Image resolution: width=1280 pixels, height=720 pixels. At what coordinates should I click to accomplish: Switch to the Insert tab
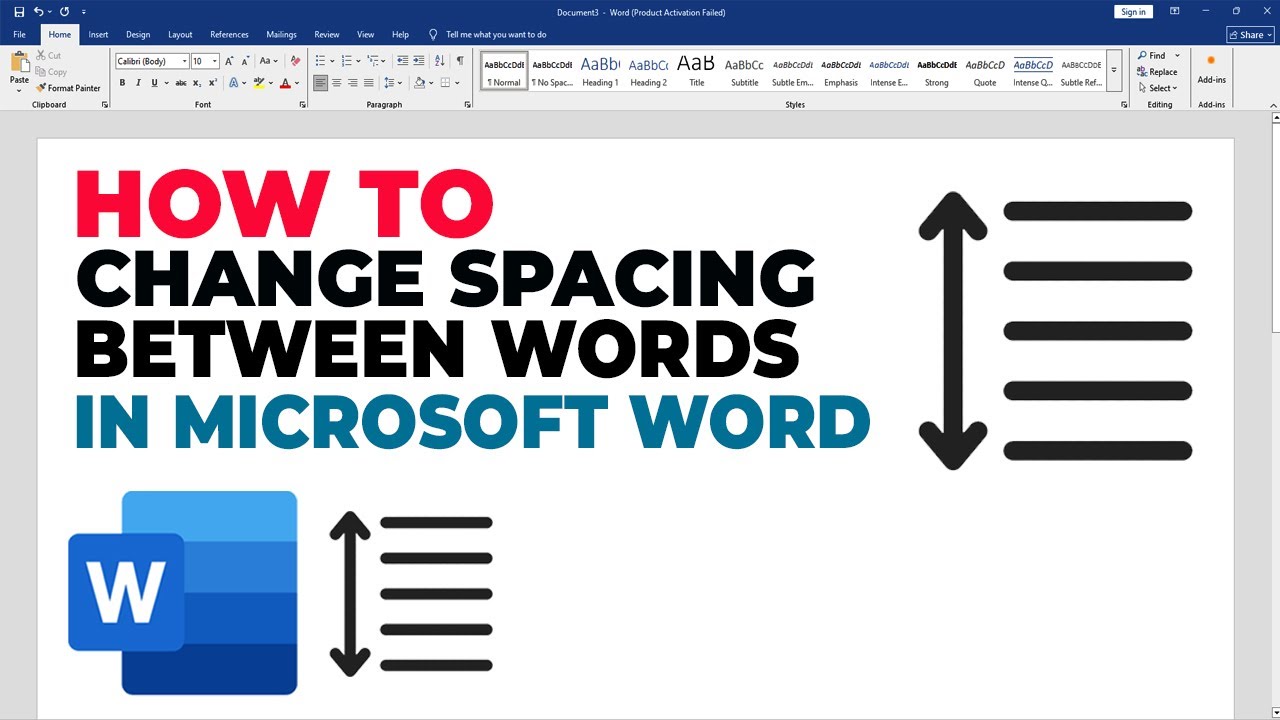tap(98, 34)
